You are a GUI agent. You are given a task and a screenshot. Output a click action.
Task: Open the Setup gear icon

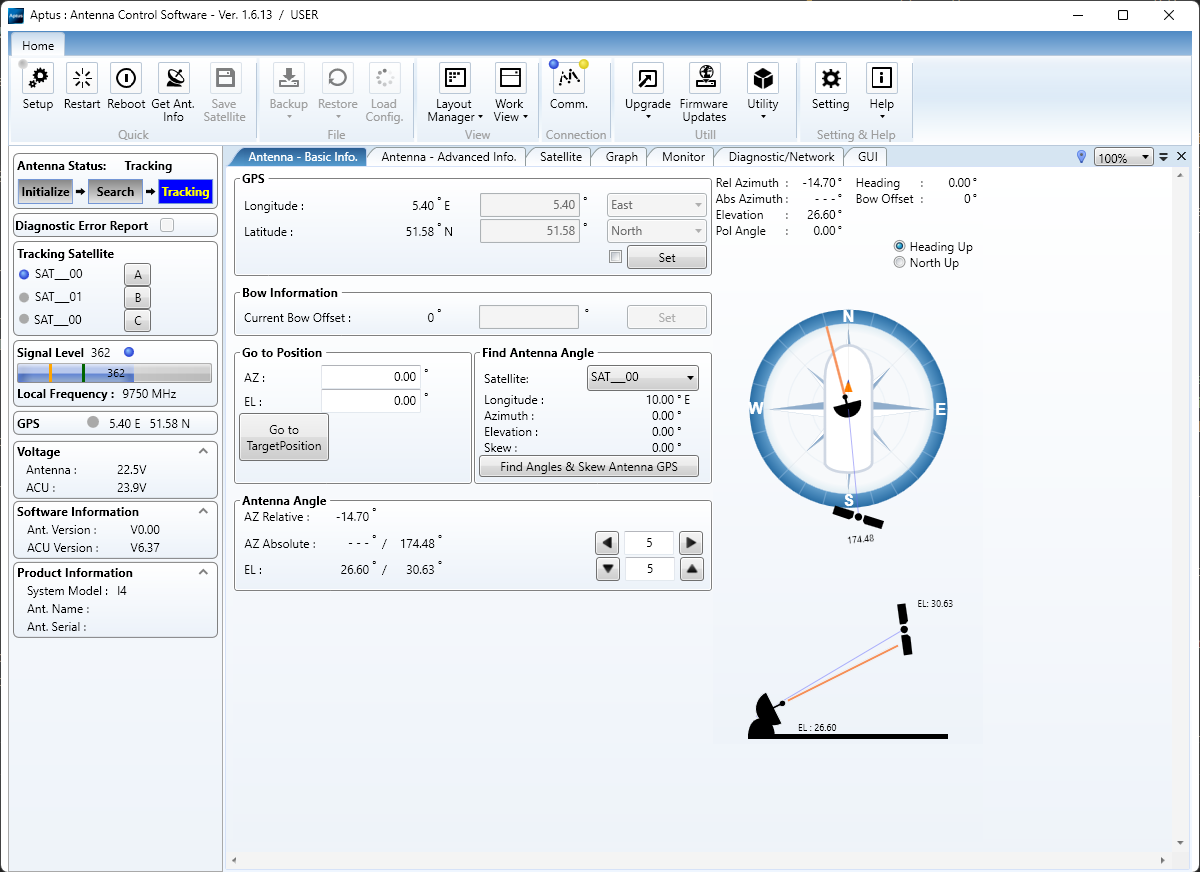tap(38, 79)
